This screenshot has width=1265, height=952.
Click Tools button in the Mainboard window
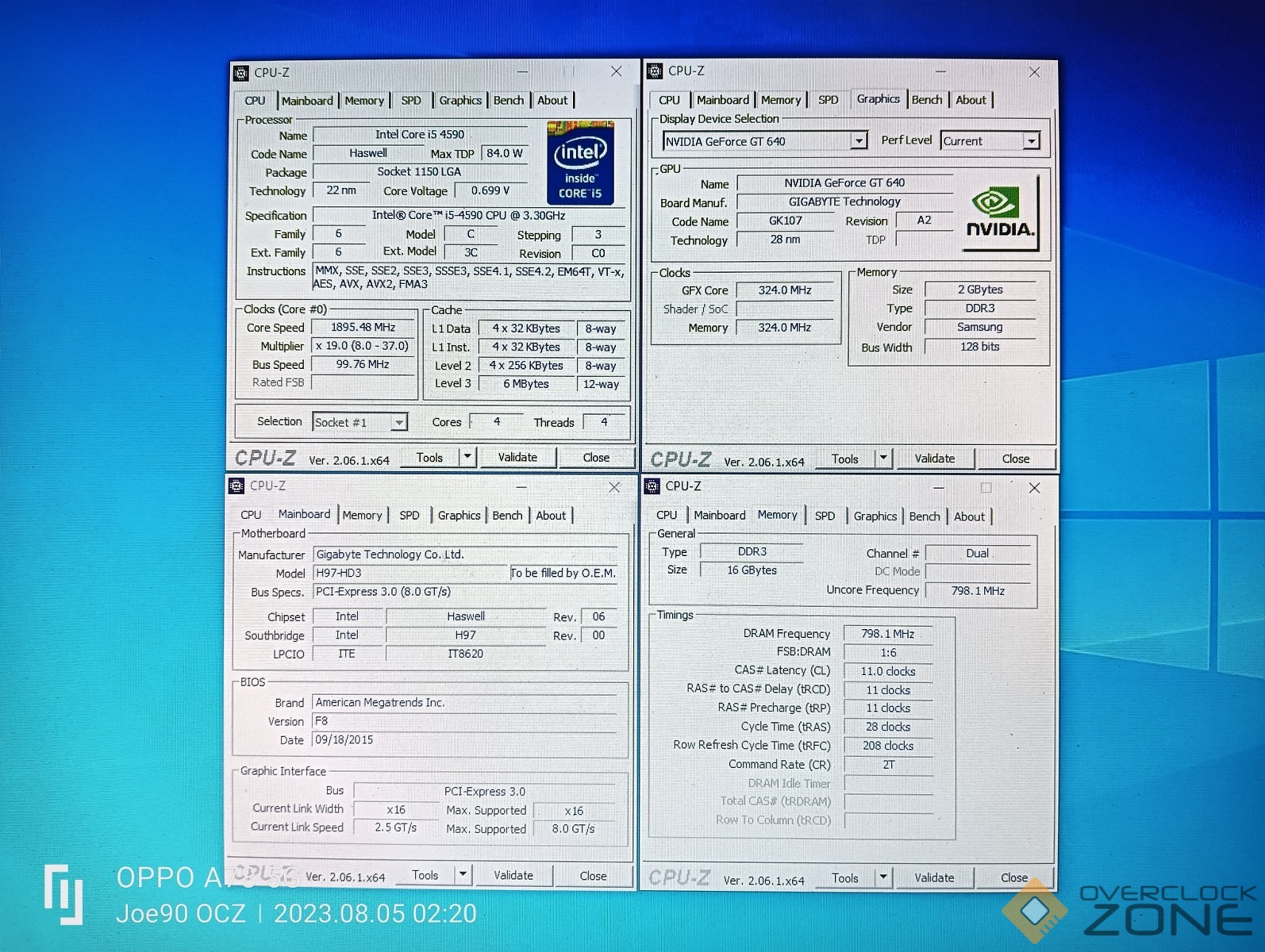click(x=425, y=876)
